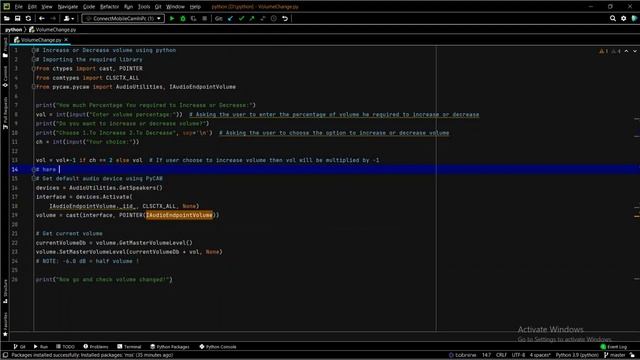Viewport: 640px width, 360px height.
Task: Open the View menu
Action: 47,7
